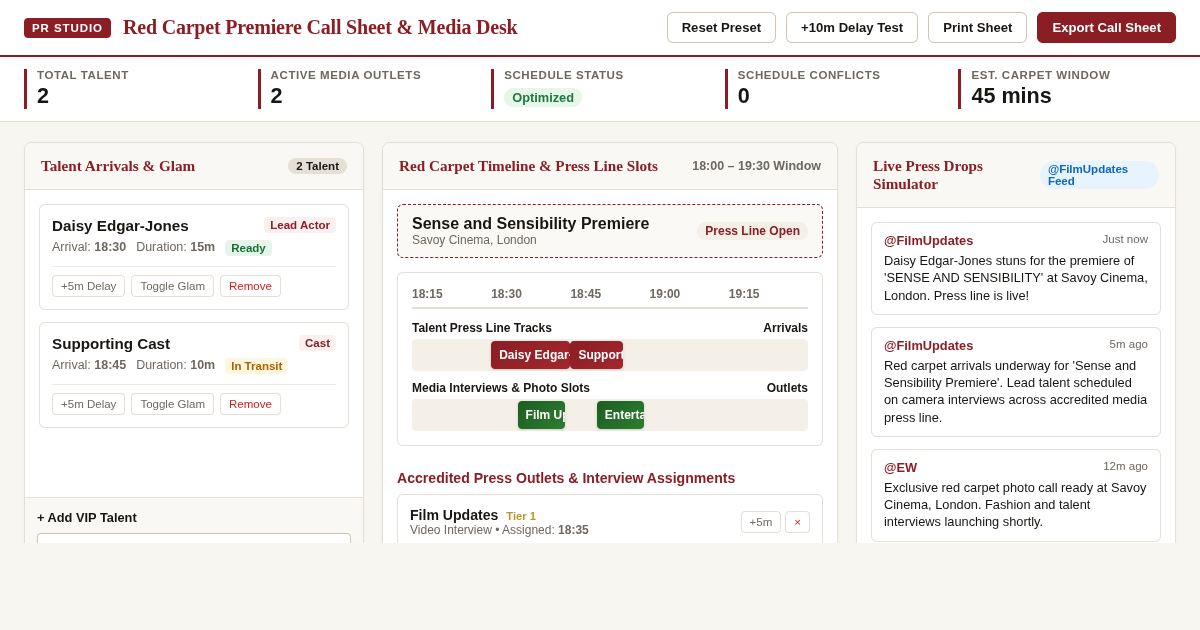This screenshot has height=630, width=1200.
Task: Click the 2 Talent count badge
Action: tap(317, 166)
